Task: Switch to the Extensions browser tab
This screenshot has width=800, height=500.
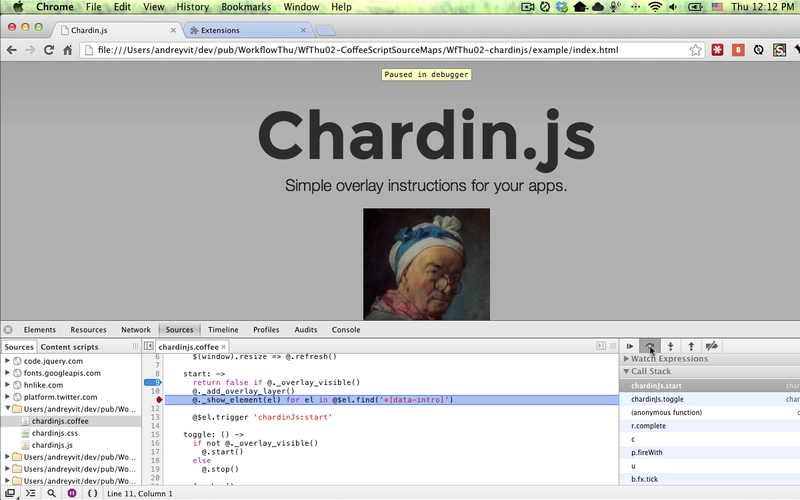Action: click(245, 30)
